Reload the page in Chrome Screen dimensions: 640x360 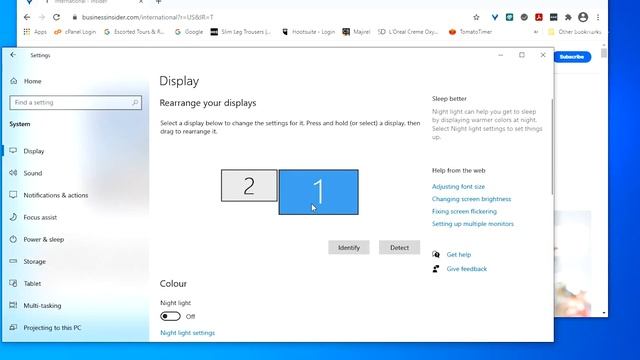(56, 17)
